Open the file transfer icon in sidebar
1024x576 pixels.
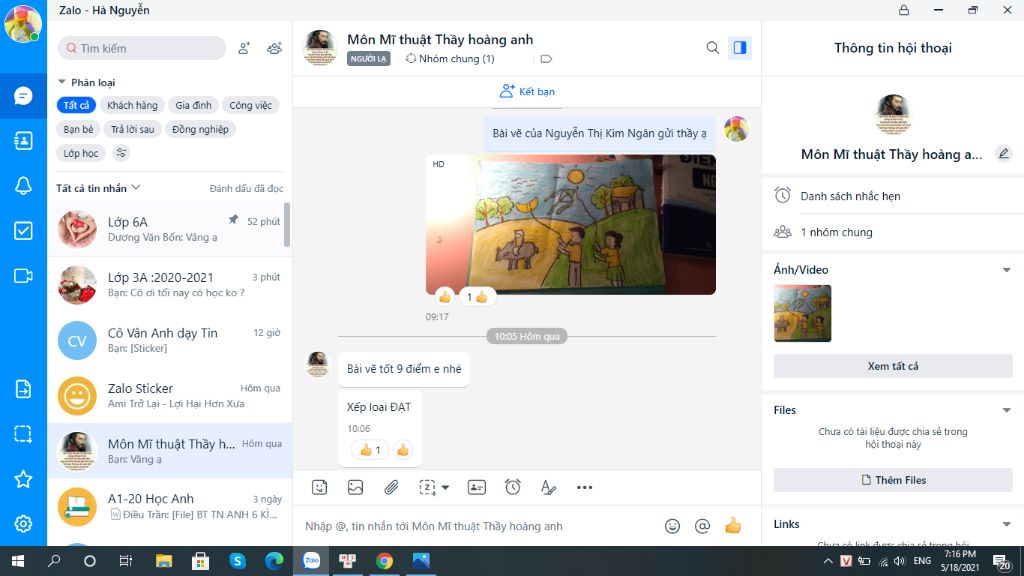tap(23, 389)
